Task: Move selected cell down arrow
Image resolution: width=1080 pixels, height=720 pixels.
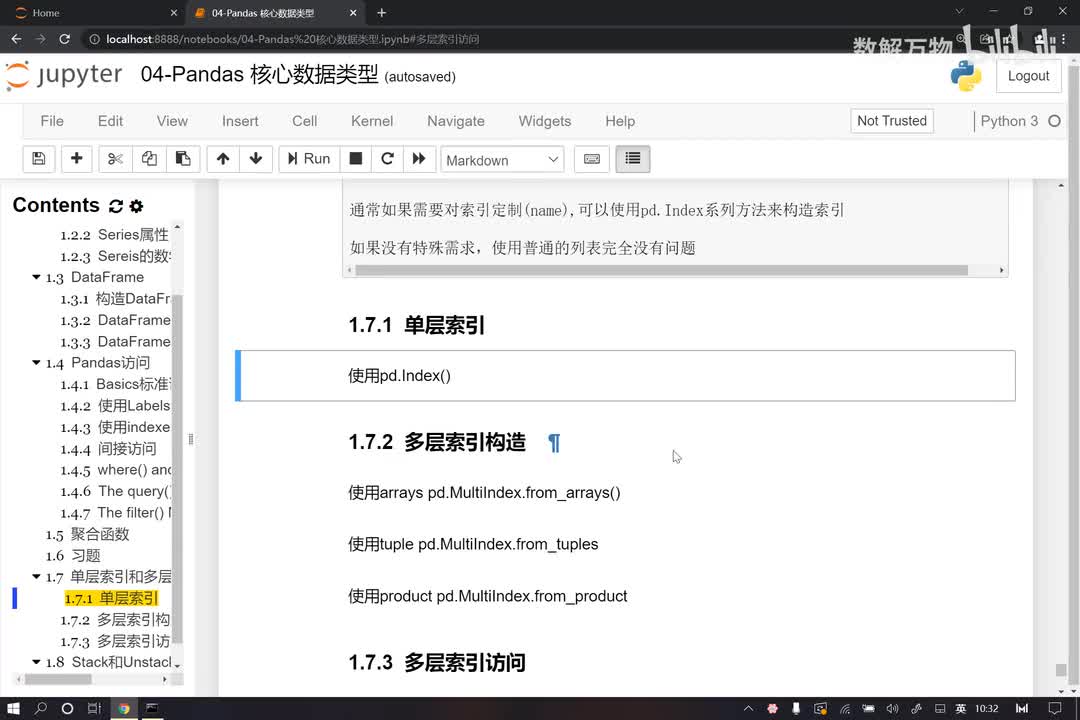Action: coord(256,159)
